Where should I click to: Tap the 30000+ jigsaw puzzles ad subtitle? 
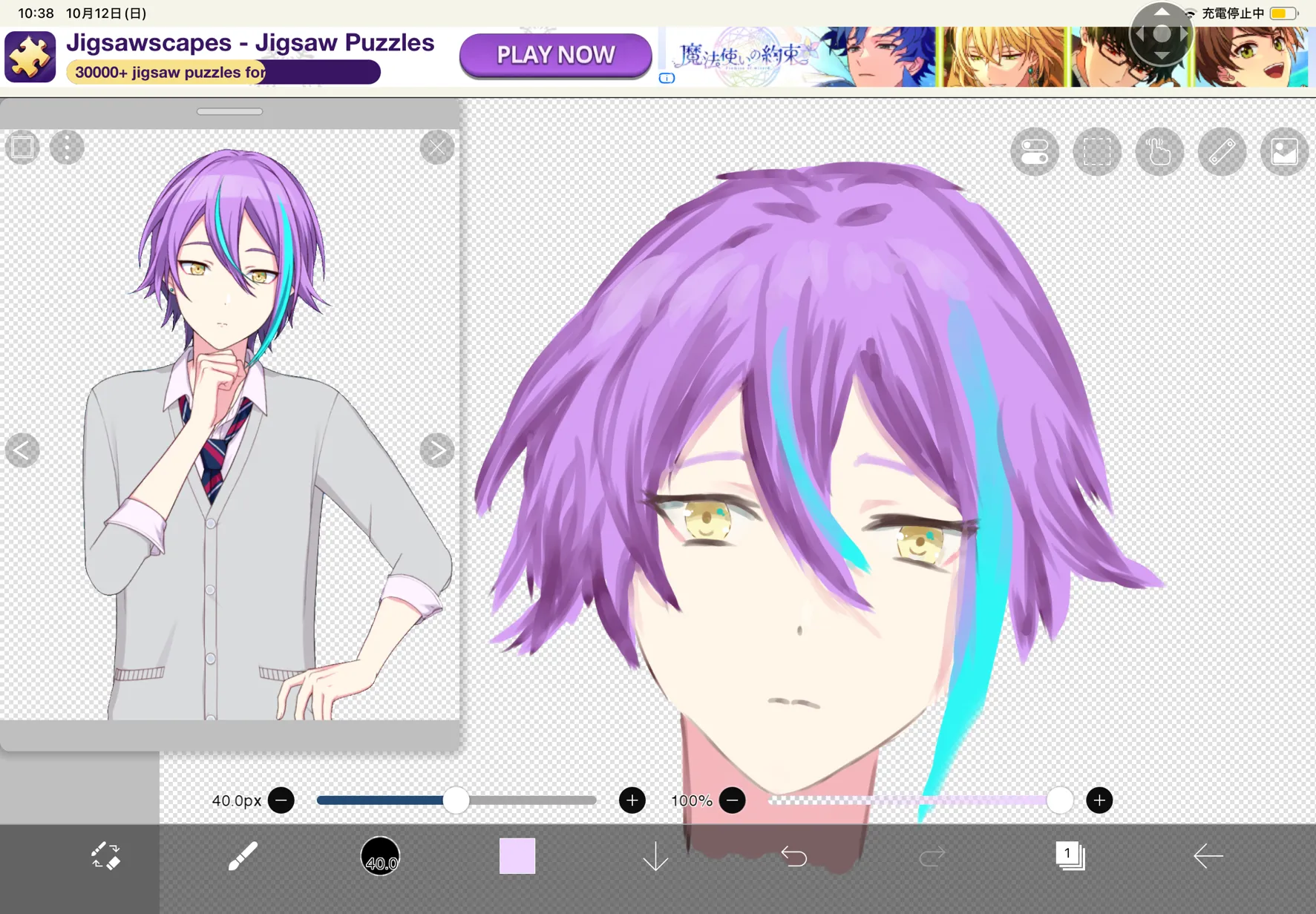click(x=170, y=72)
